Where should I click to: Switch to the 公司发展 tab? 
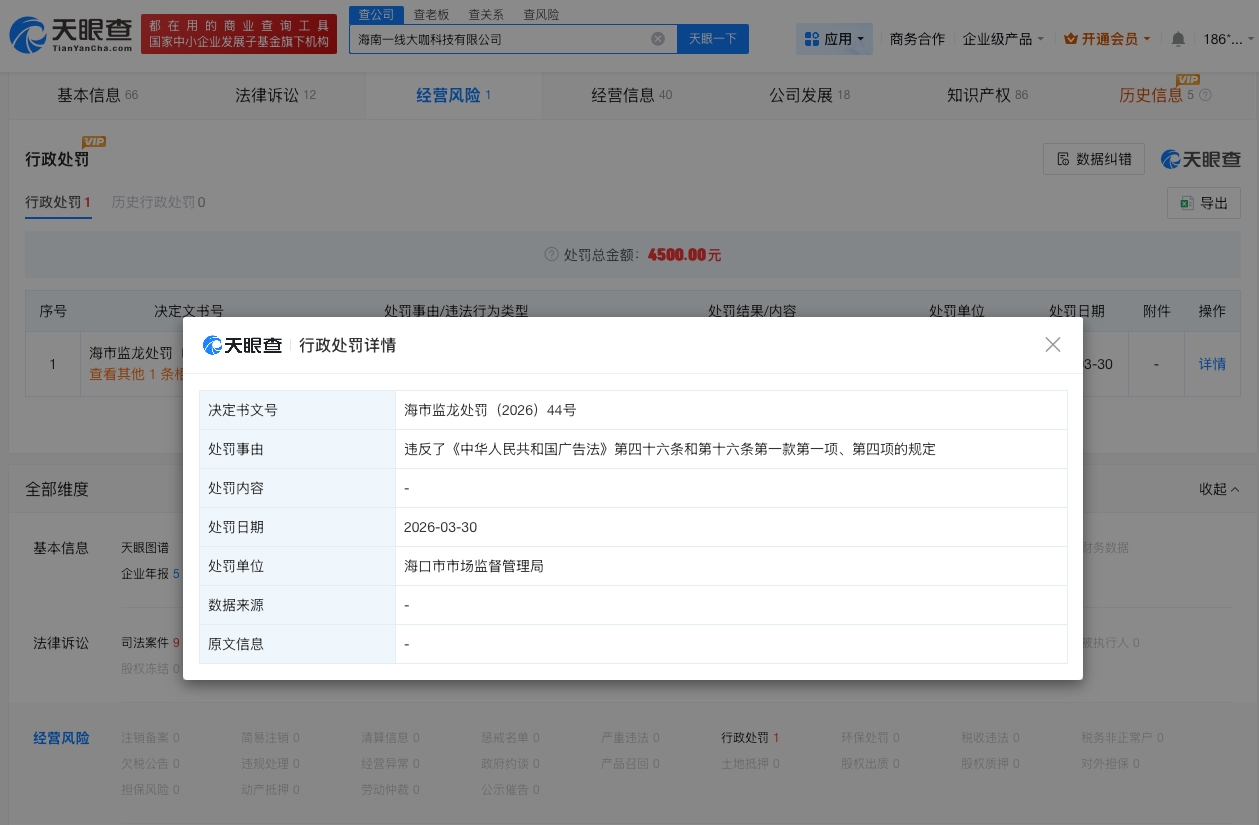click(x=810, y=96)
